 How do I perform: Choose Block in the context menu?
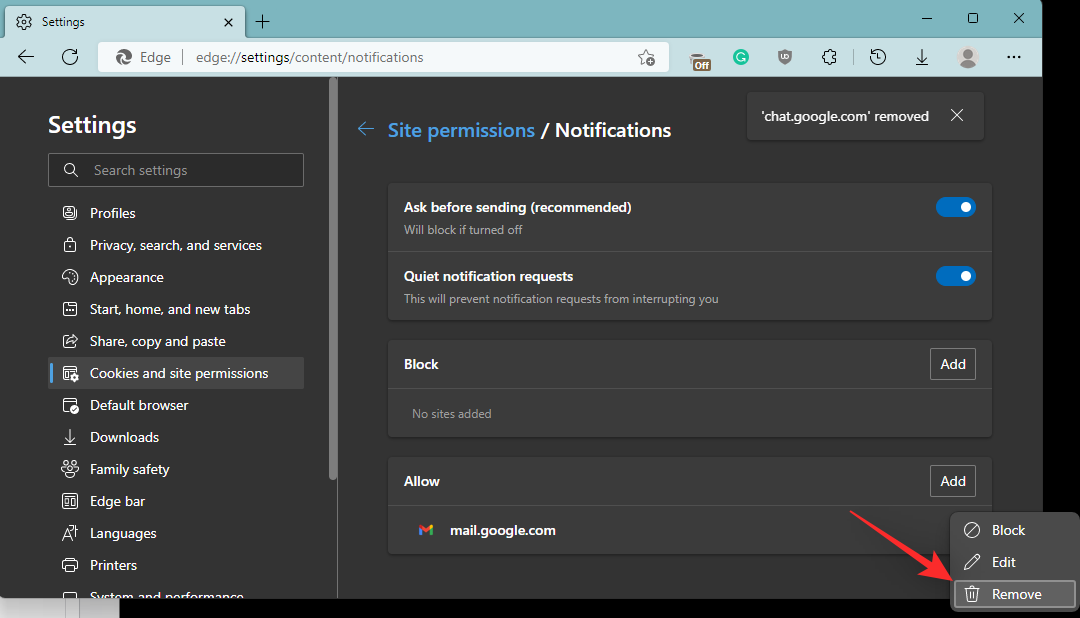[x=1008, y=530]
